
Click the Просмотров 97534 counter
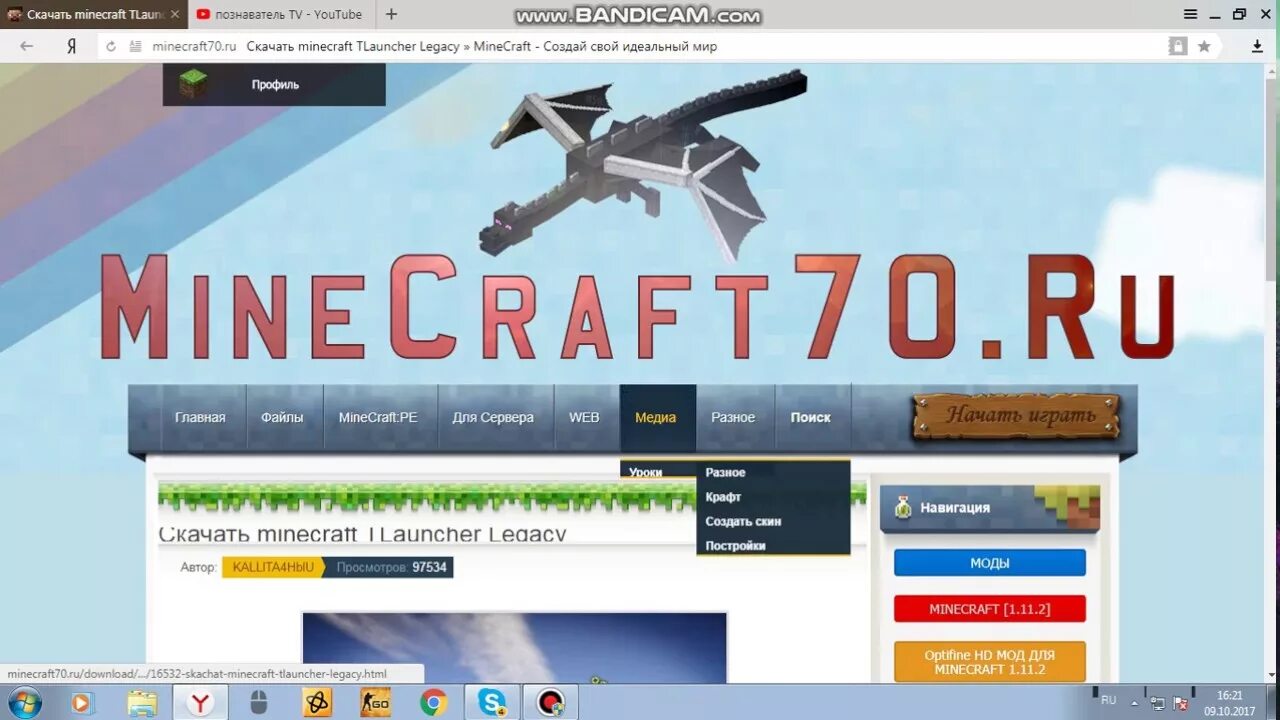(x=391, y=567)
